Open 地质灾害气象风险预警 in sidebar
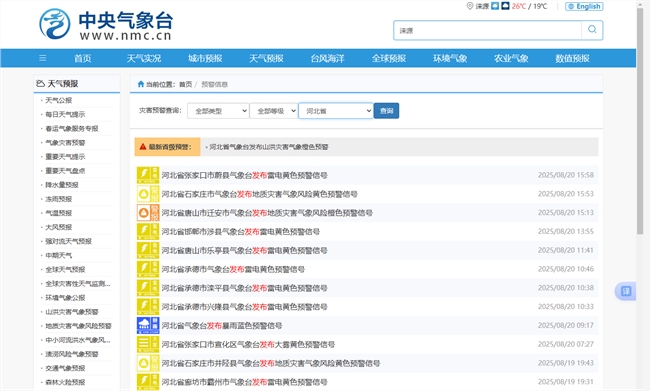The height and width of the screenshot is (391, 650). pyautogui.click(x=78, y=326)
